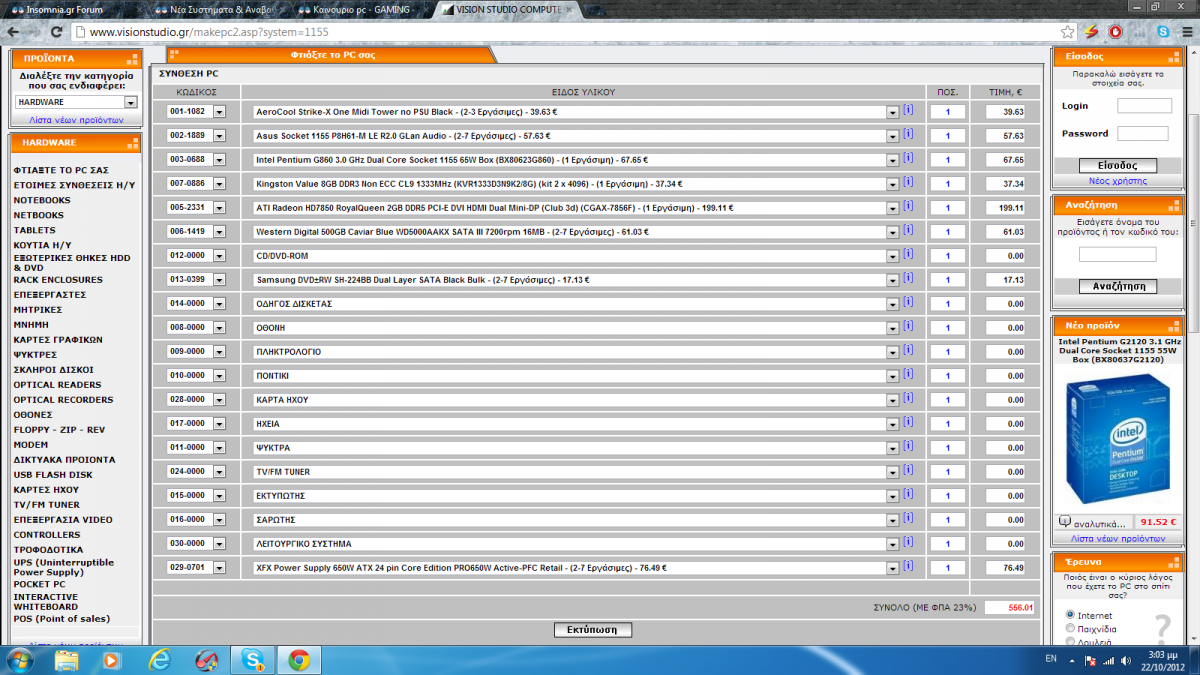The height and width of the screenshot is (675, 1200).
Task: Open ΚΑΡΤΕΣ ΓΡΑΦΙΚΩΝ in hardware menu
Action: point(56,340)
